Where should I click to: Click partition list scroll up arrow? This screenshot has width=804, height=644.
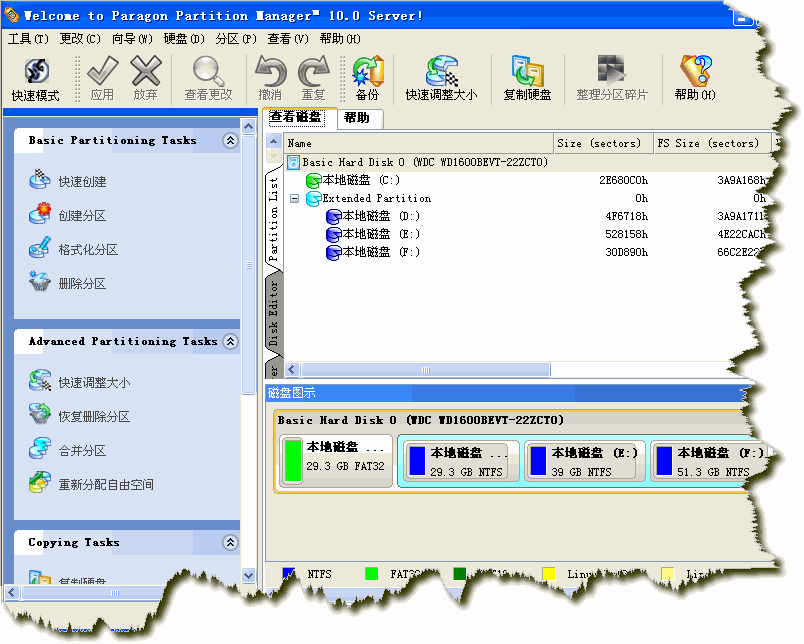click(x=273, y=142)
